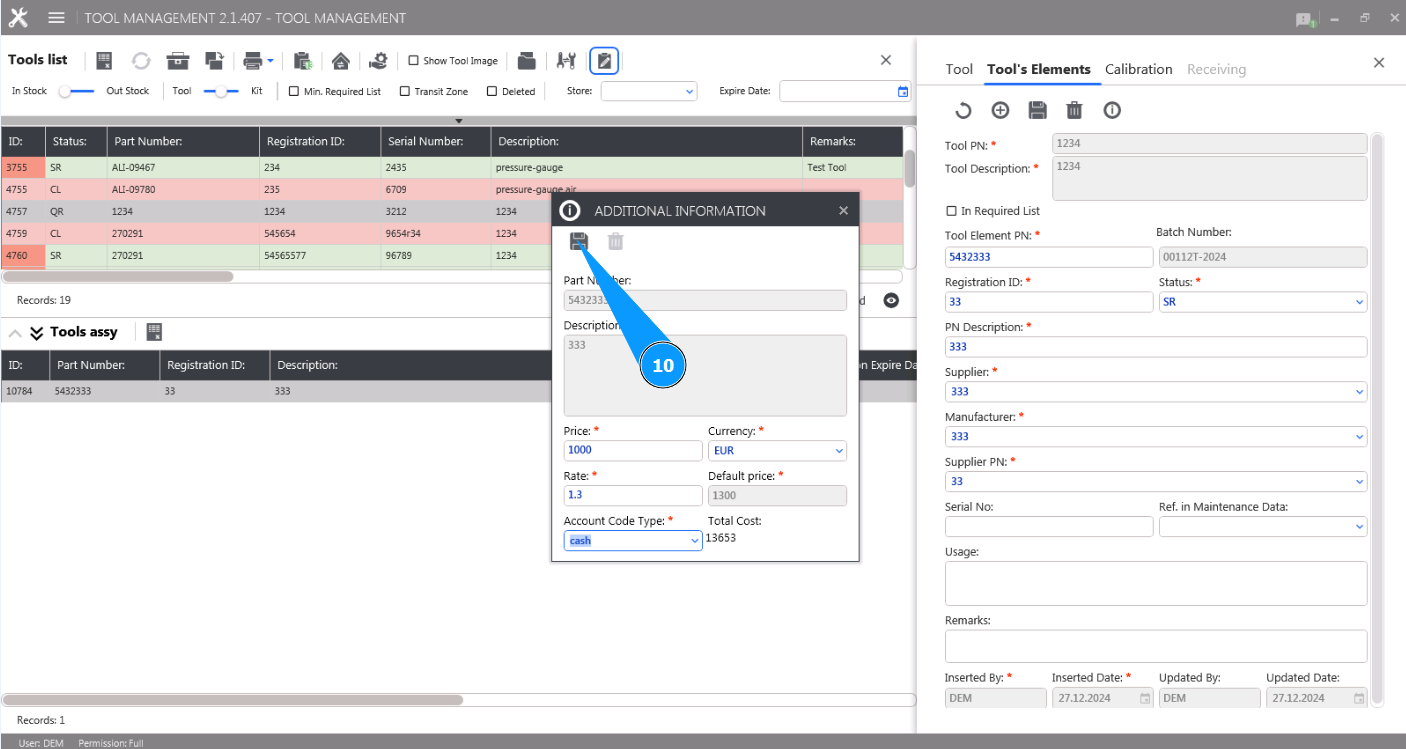Tick the In Required List checkbox
This screenshot has width=1406, height=749.
click(x=951, y=212)
